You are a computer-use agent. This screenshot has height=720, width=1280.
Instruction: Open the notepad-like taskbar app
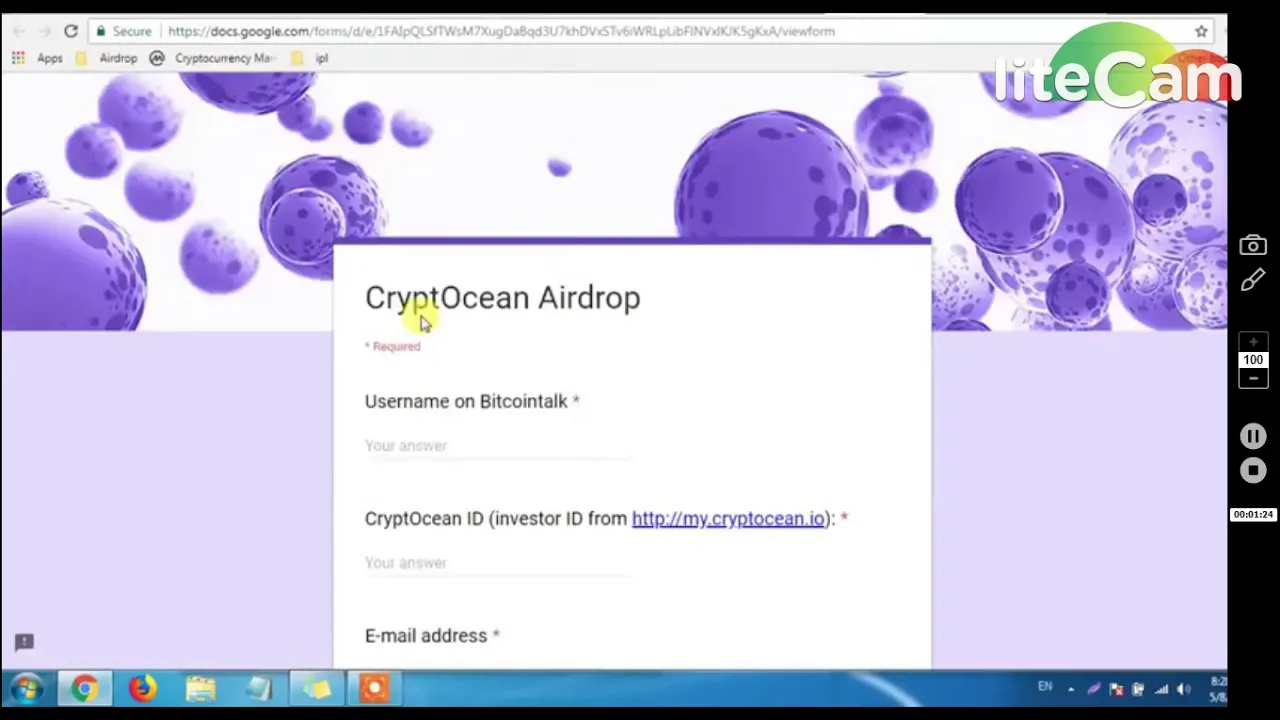[x=259, y=689]
